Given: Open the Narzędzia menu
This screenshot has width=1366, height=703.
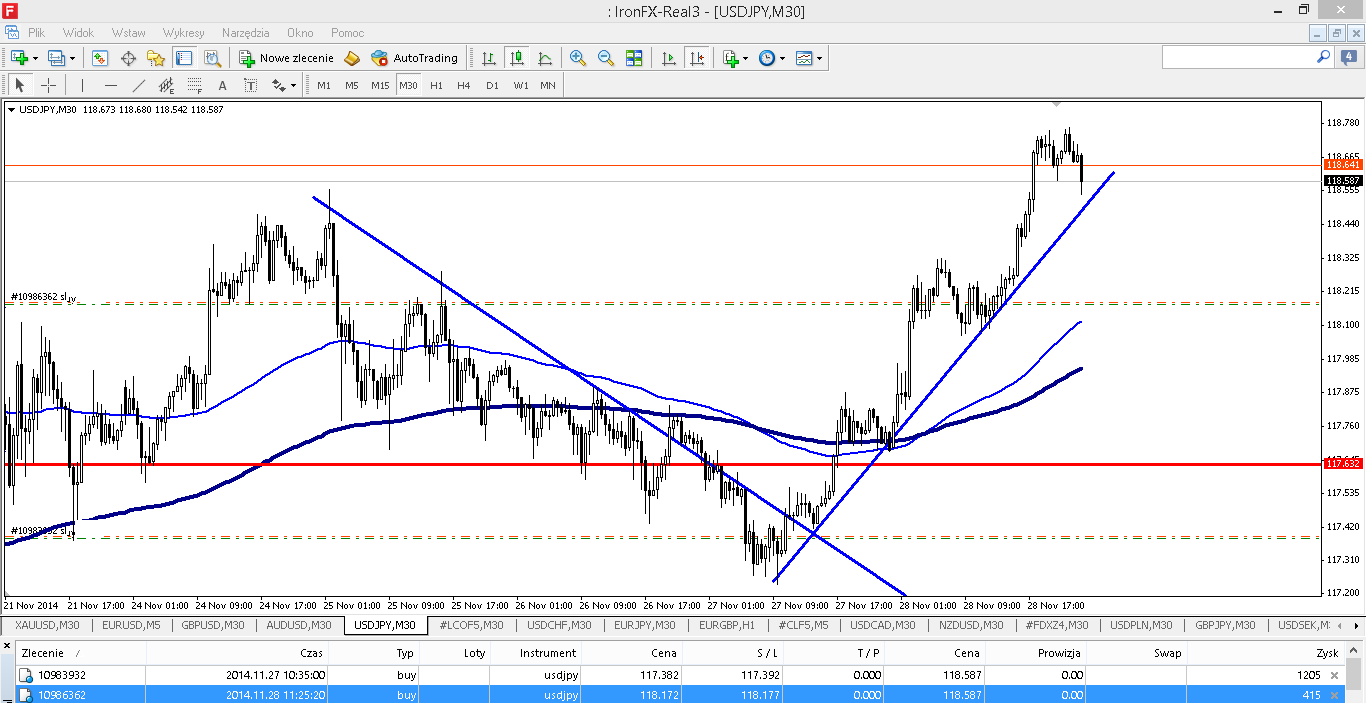Looking at the screenshot, I should pos(246,33).
